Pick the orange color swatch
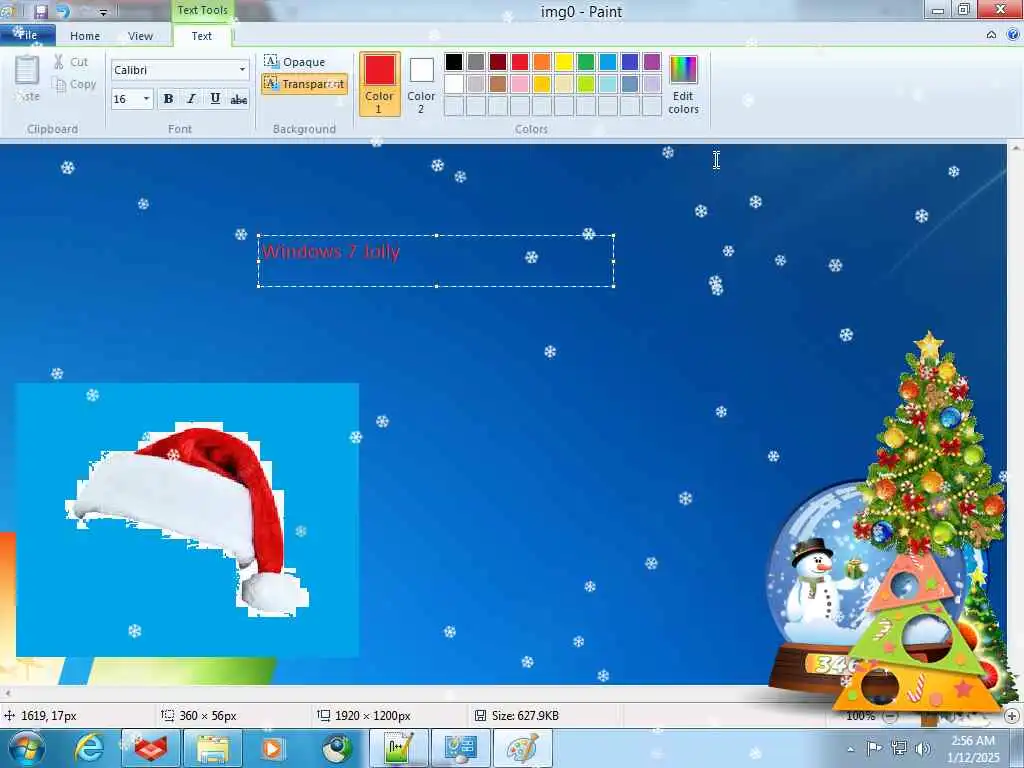The height and width of the screenshot is (768, 1024). (542, 62)
